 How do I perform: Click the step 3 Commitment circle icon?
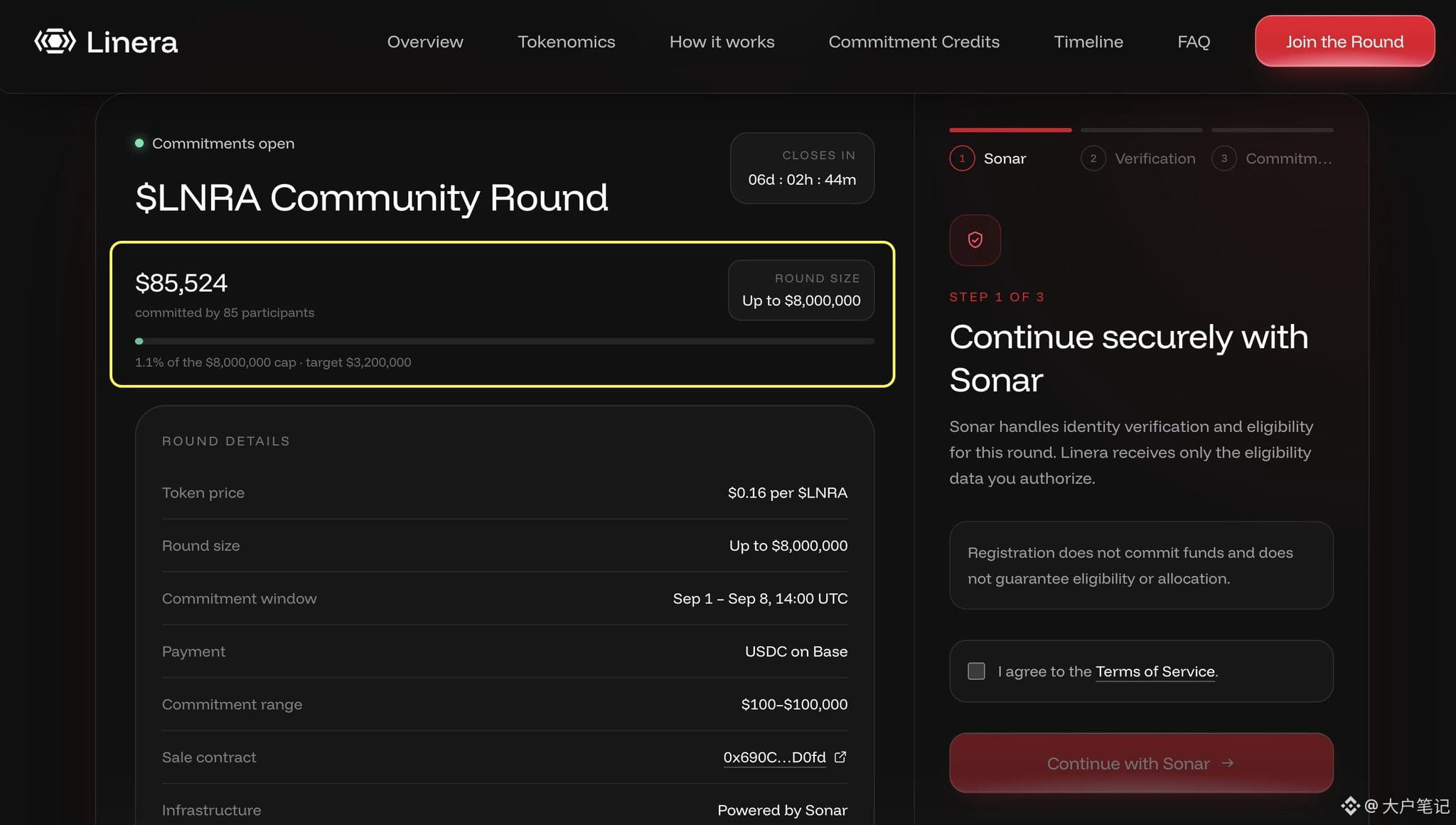coord(1224,158)
